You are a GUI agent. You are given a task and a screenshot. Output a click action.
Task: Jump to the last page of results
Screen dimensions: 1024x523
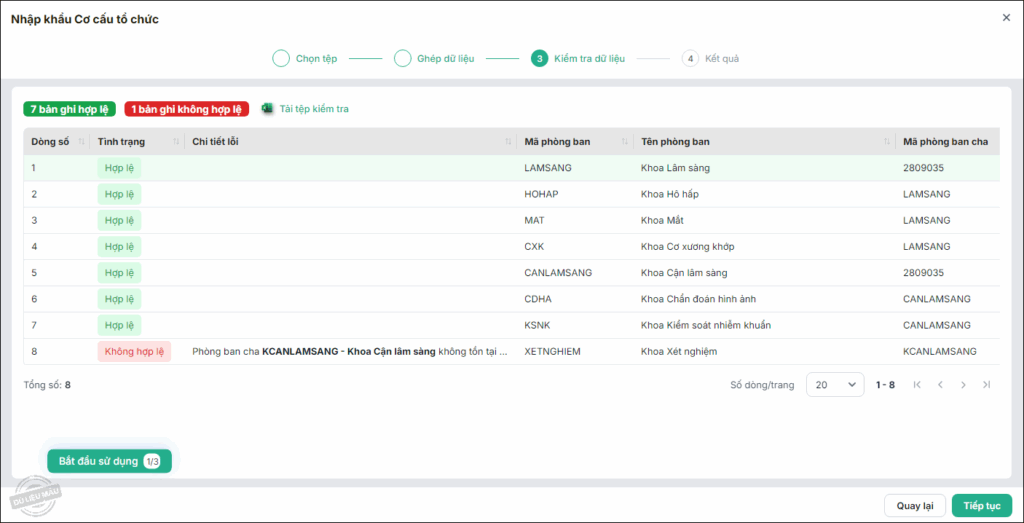[987, 385]
